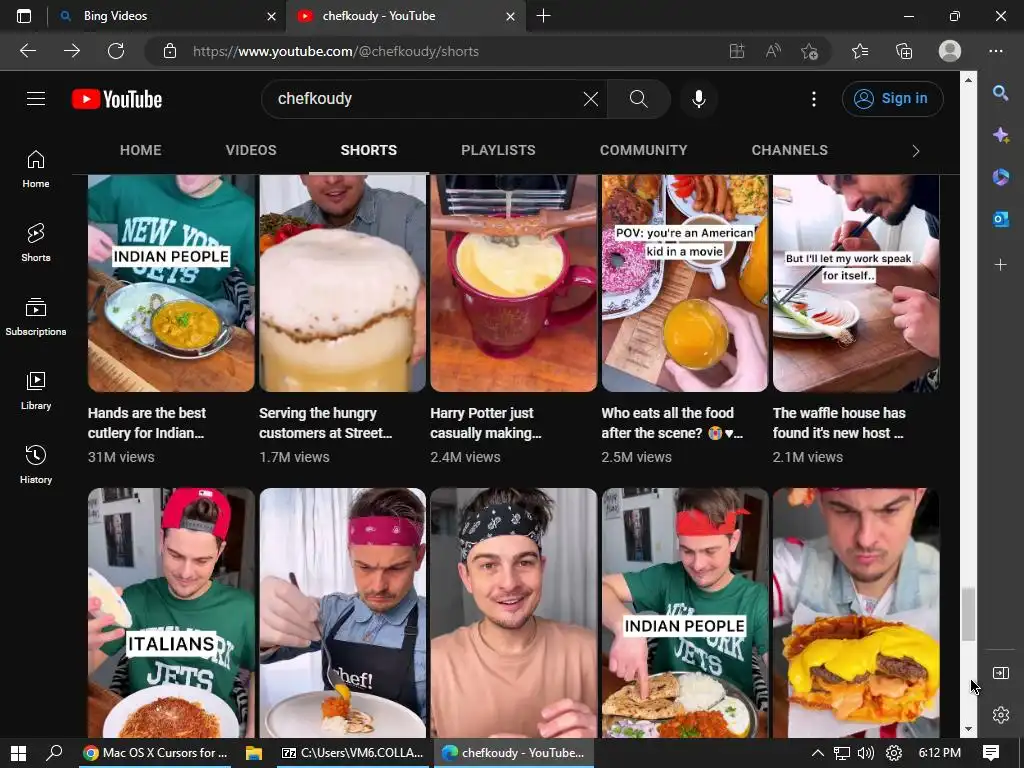The width and height of the screenshot is (1024, 768).
Task: Go forward with browser forward arrow
Action: pos(72,51)
